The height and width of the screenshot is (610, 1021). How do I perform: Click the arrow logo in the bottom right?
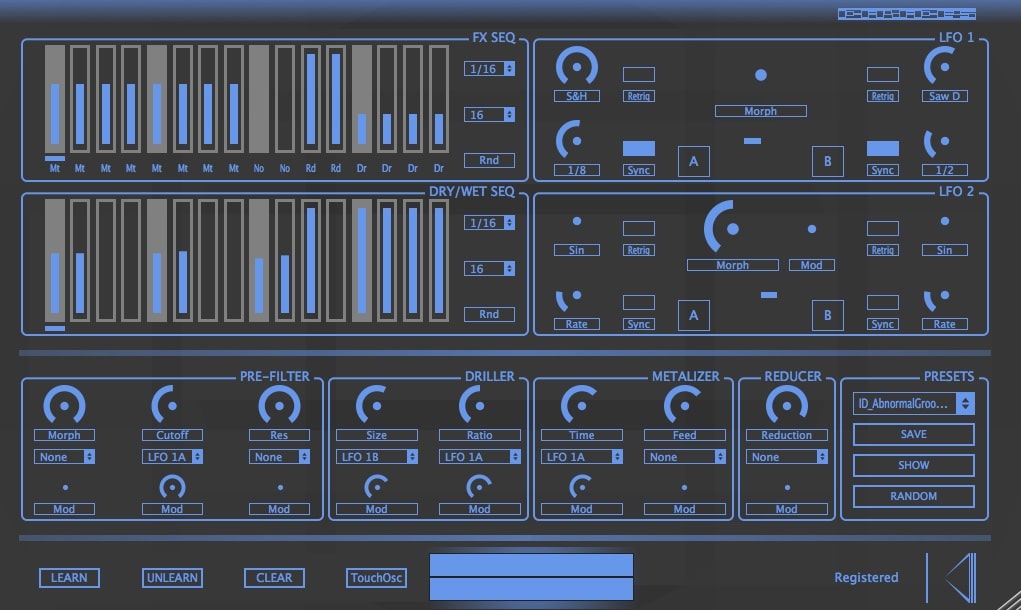click(x=962, y=577)
